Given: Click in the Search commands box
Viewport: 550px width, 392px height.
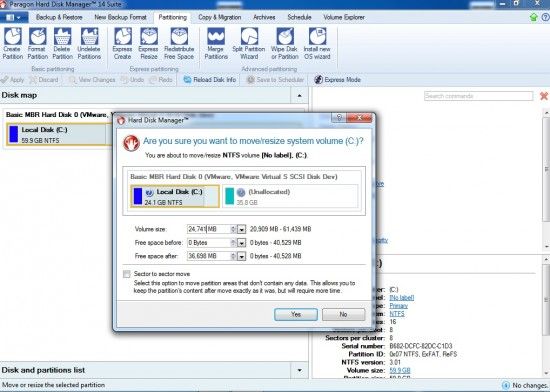Looking at the screenshot, I should tap(478, 96).
